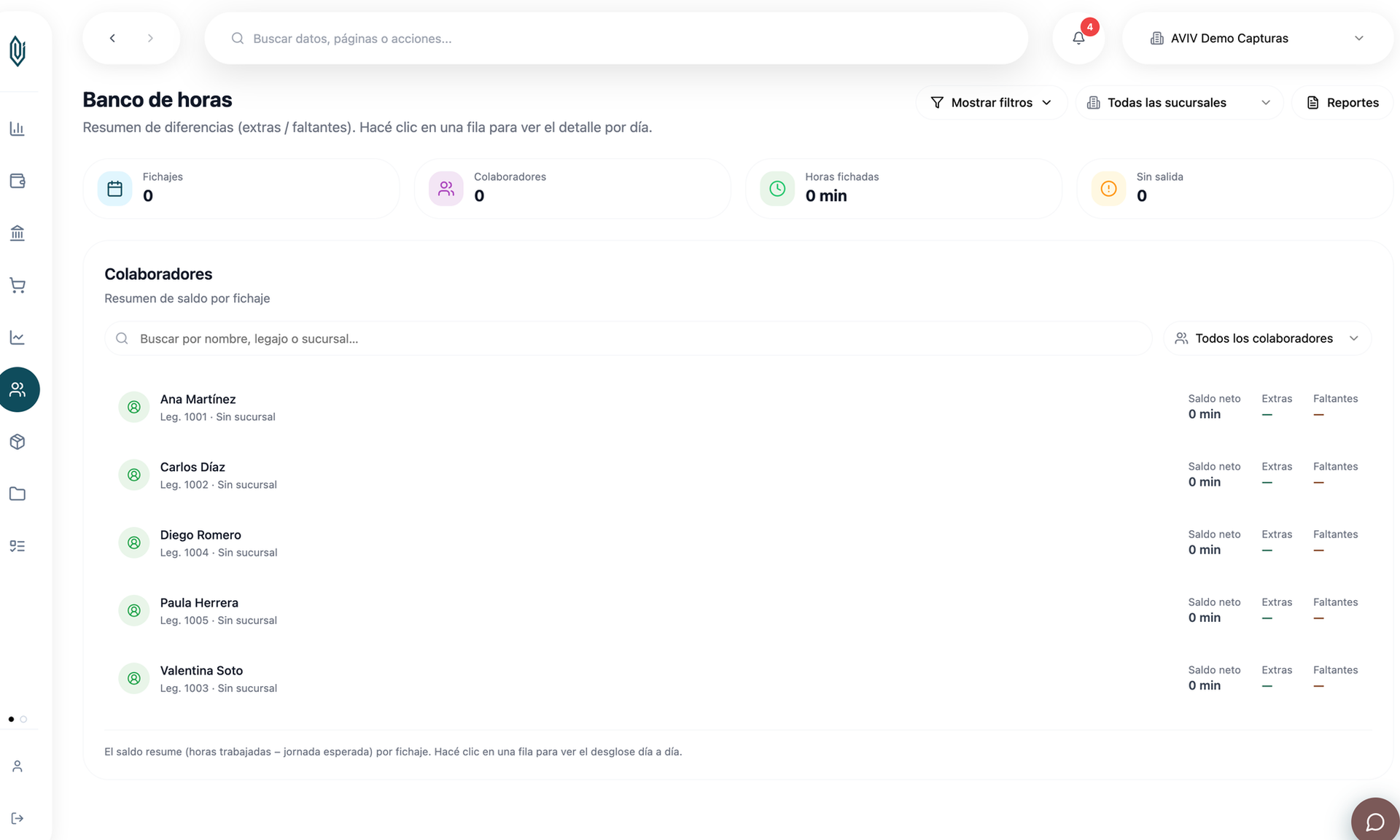Click the Colaboradores card people icon
This screenshot has width=1400, height=840.
[x=446, y=189]
